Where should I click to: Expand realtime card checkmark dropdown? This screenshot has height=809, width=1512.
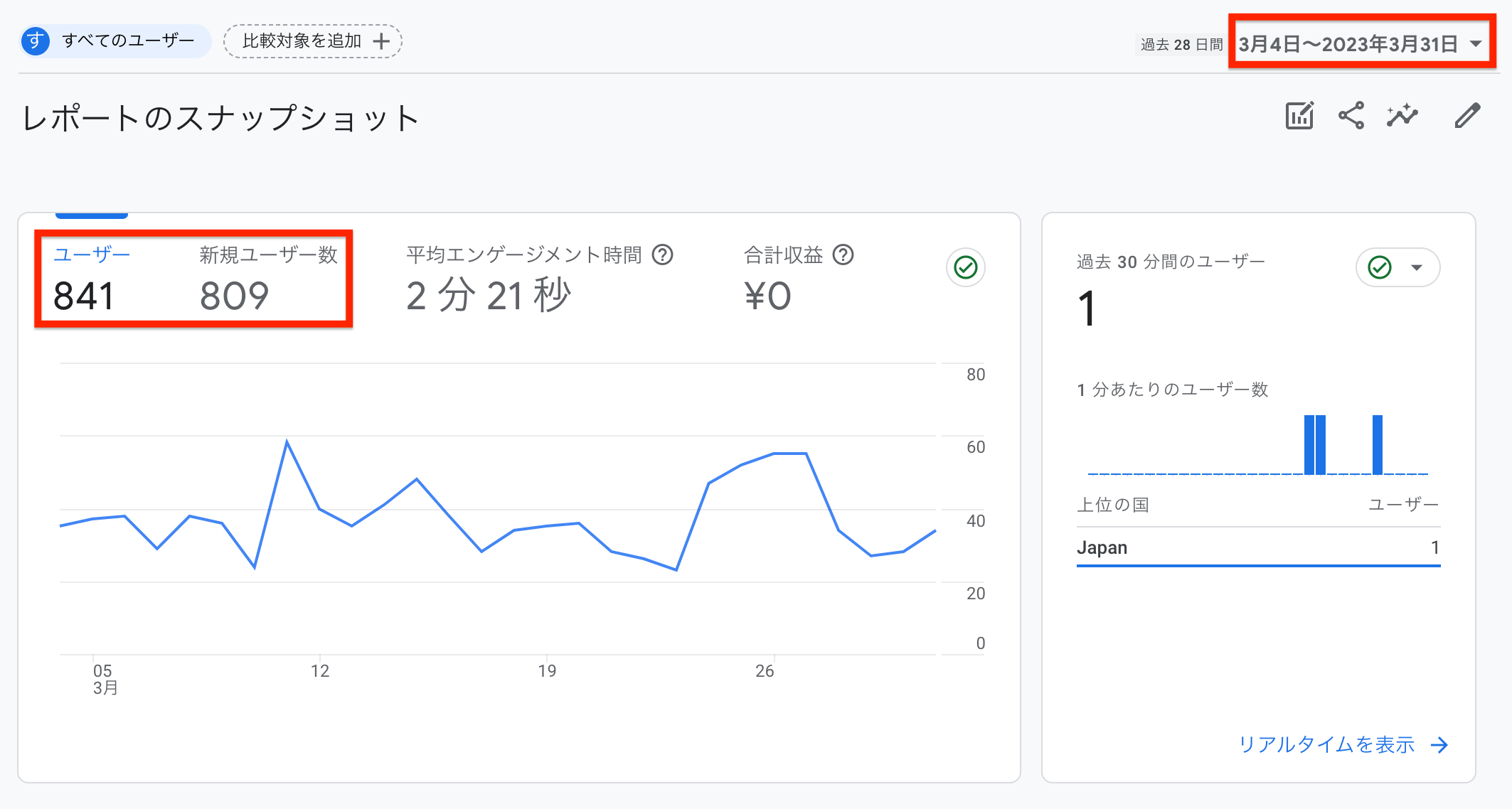pyautogui.click(x=1398, y=267)
